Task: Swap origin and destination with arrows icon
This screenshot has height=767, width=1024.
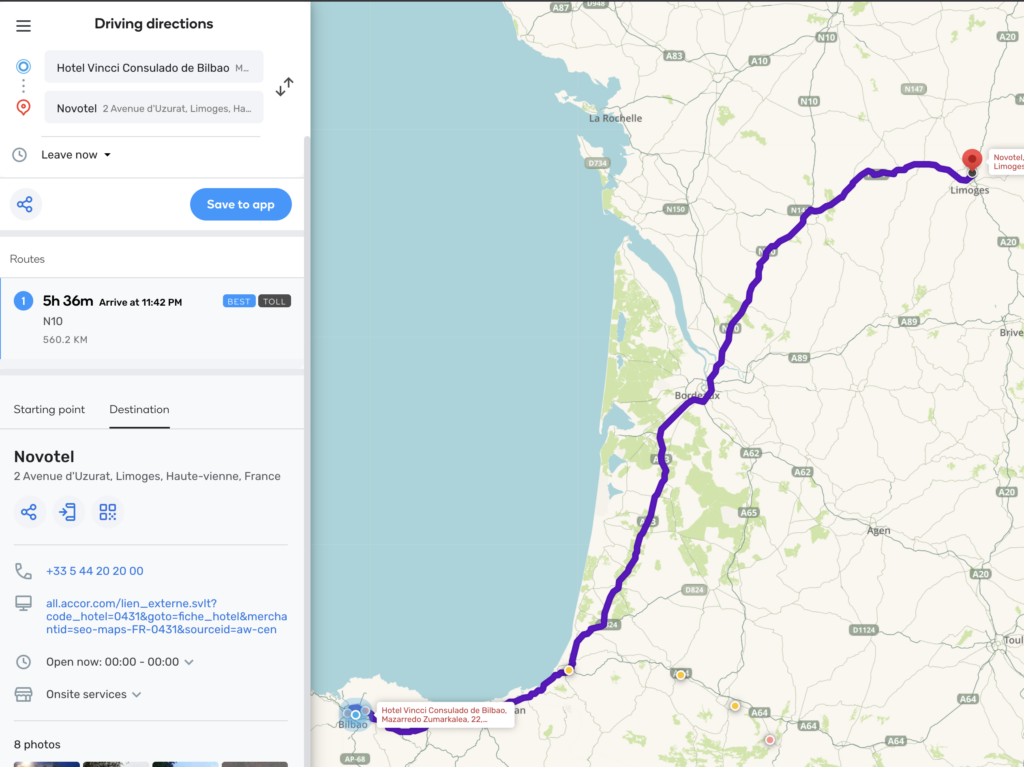Action: tap(285, 87)
